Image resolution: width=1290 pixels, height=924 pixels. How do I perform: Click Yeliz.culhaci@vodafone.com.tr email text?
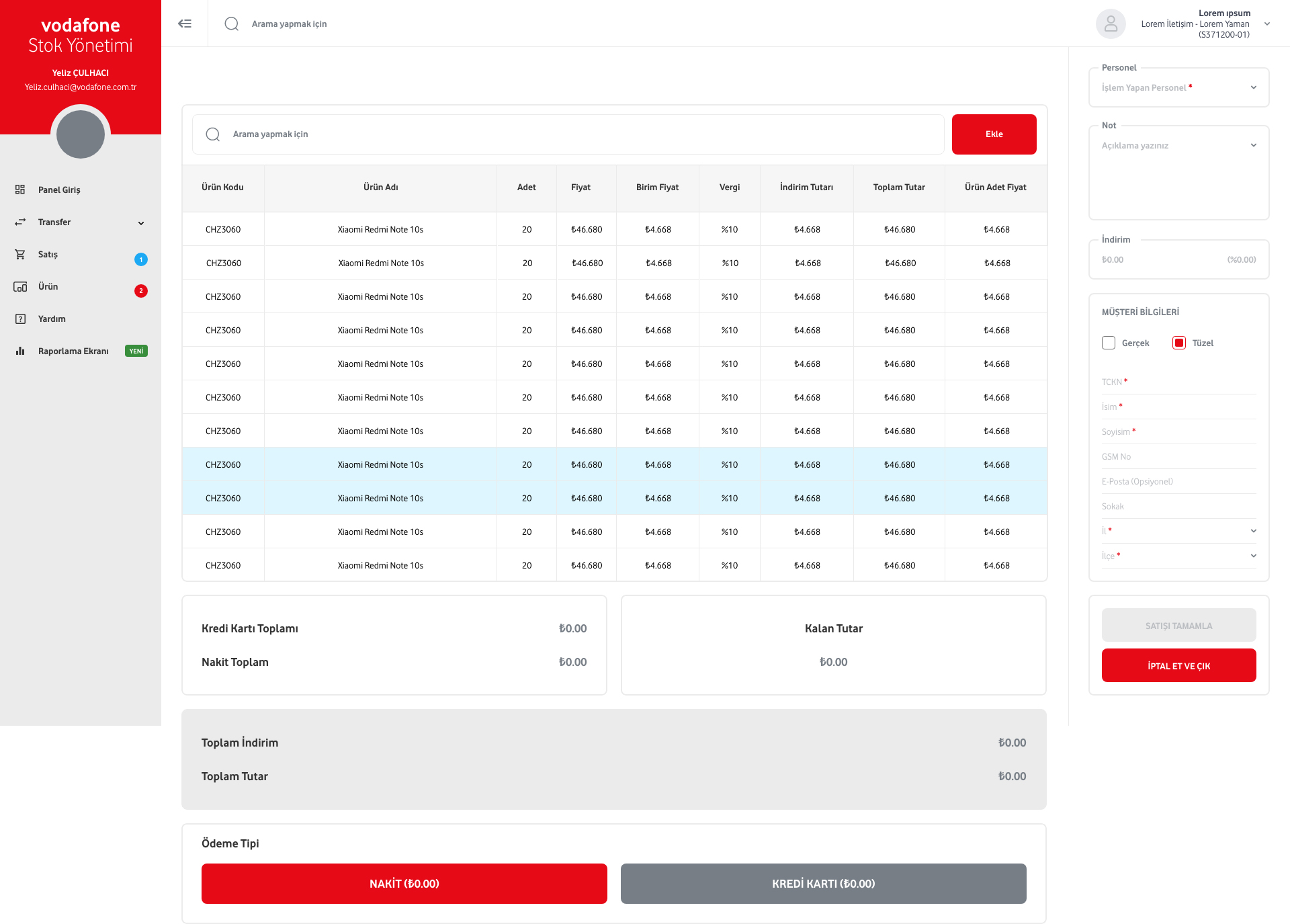click(81, 87)
